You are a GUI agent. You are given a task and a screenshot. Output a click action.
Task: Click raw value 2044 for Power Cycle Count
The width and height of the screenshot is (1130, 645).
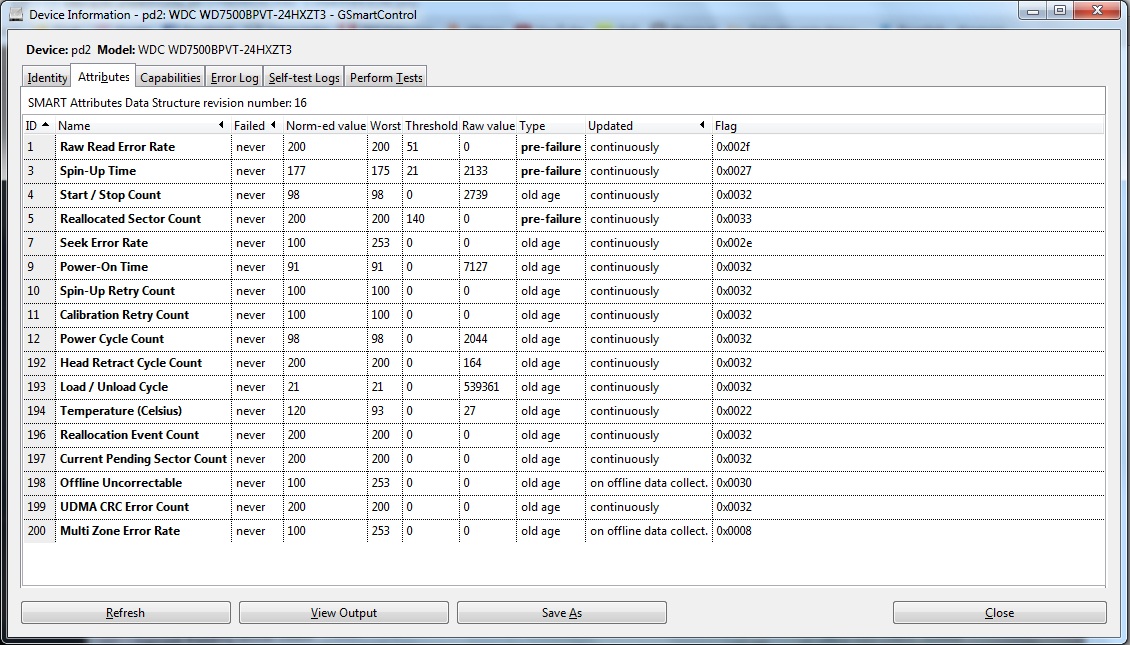pos(475,339)
